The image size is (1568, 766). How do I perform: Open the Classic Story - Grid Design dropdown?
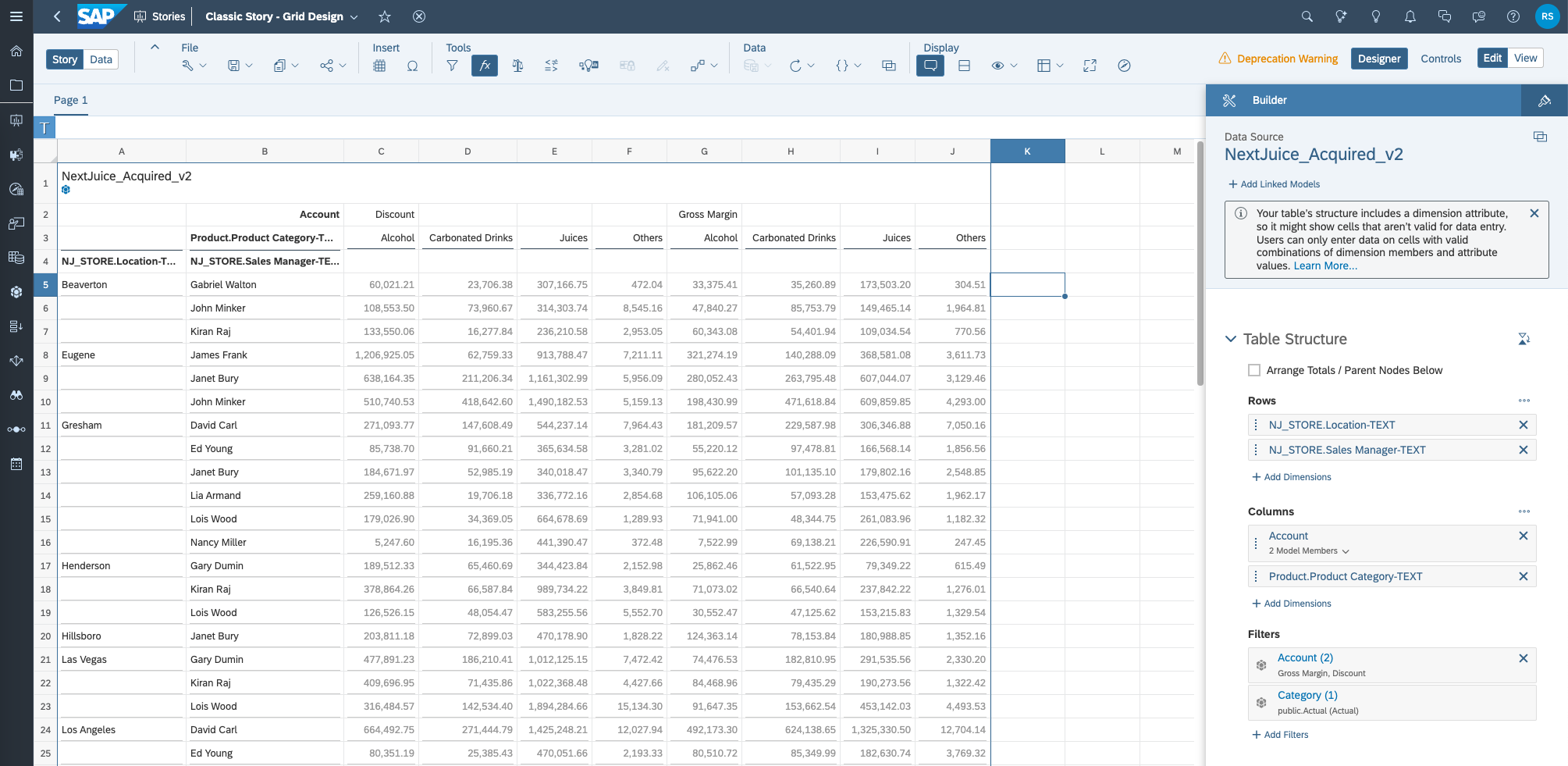pos(355,16)
